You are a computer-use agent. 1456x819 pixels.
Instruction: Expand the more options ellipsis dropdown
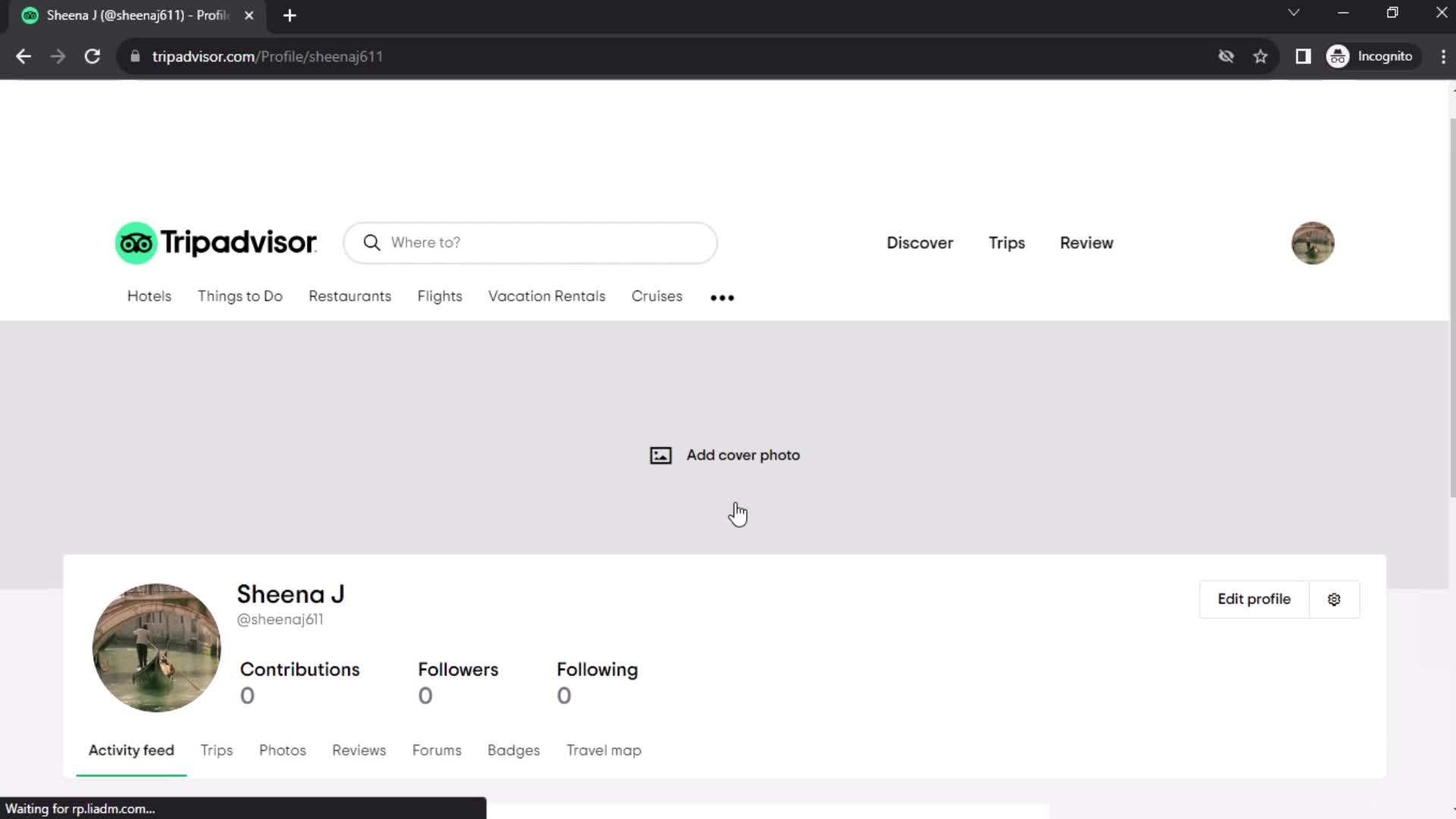tap(722, 296)
